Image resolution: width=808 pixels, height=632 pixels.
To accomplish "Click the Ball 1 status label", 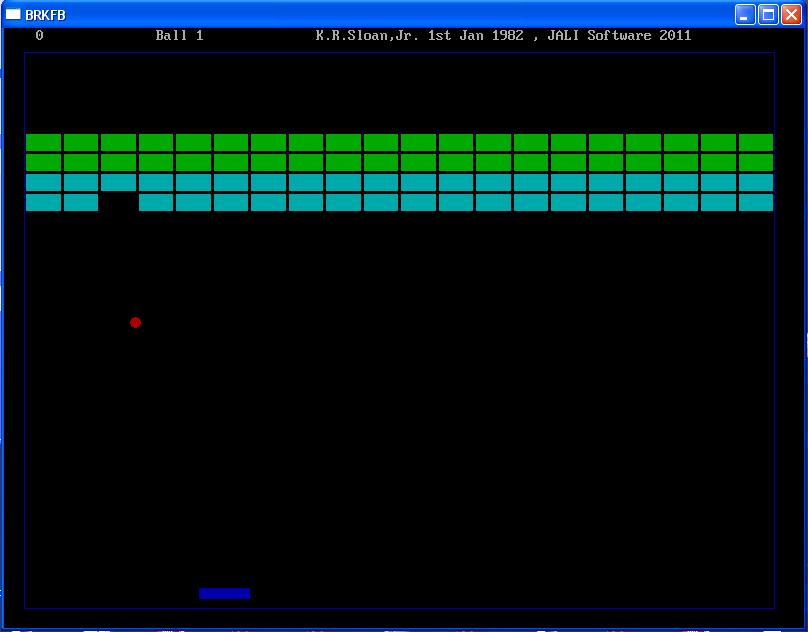I will click(x=180, y=35).
